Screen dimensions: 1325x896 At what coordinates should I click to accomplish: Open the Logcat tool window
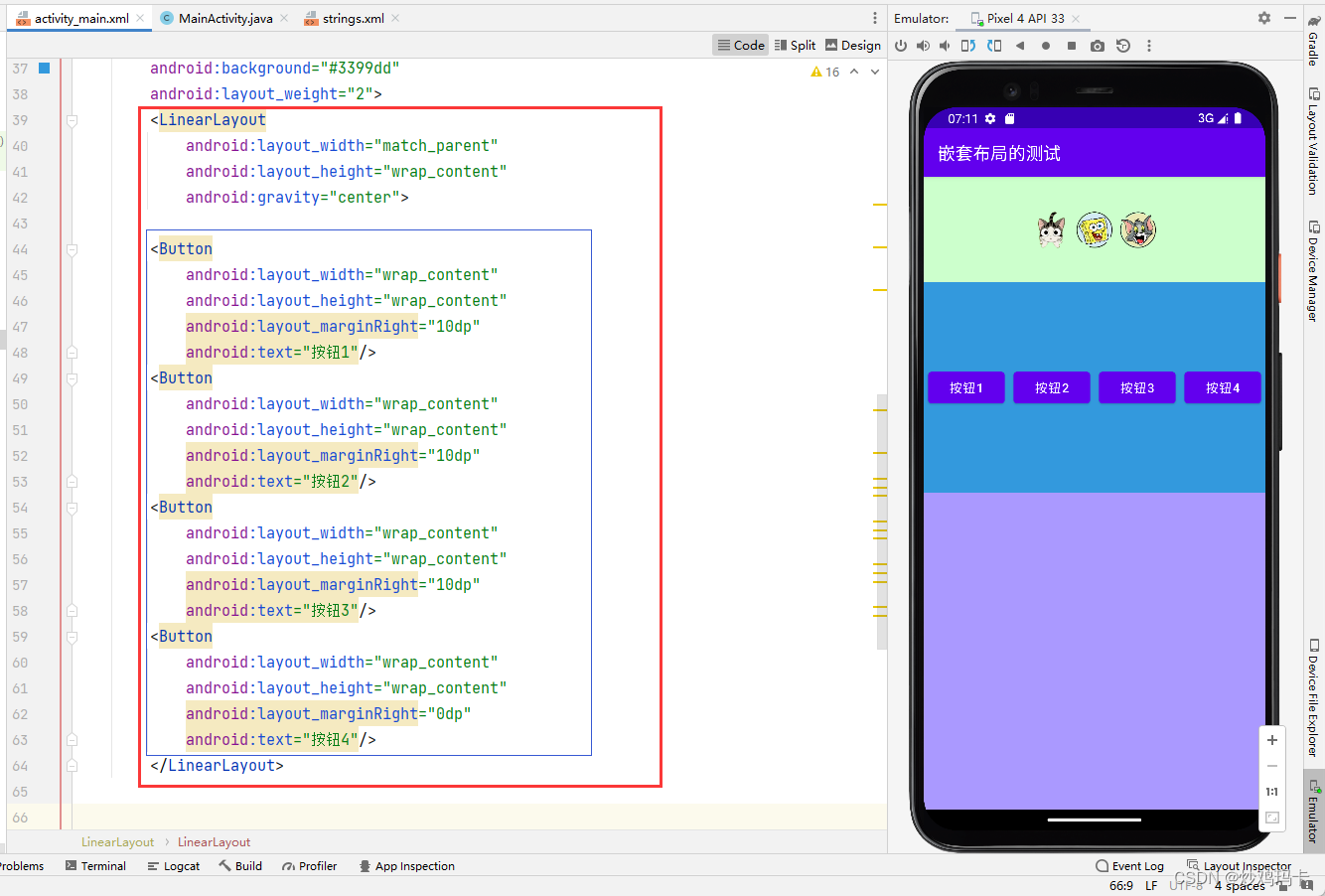point(174,866)
